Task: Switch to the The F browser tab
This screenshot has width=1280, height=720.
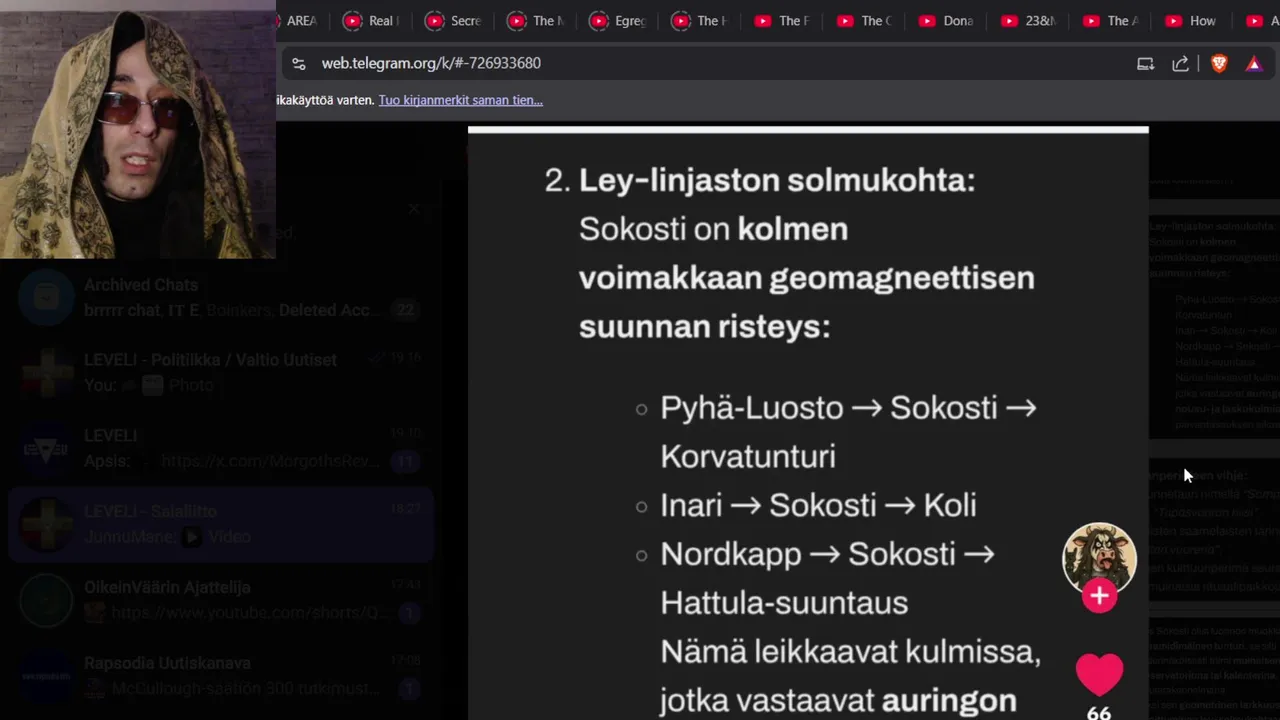Action: click(782, 20)
